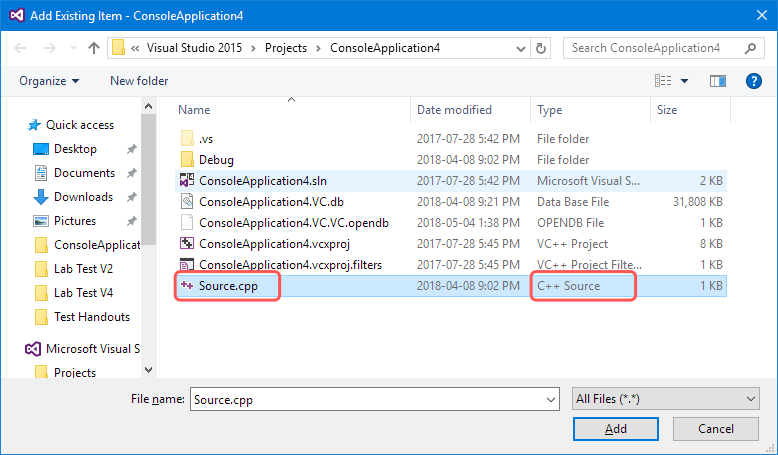Open Downloads in navigation pane
The image size is (778, 455).
83,196
